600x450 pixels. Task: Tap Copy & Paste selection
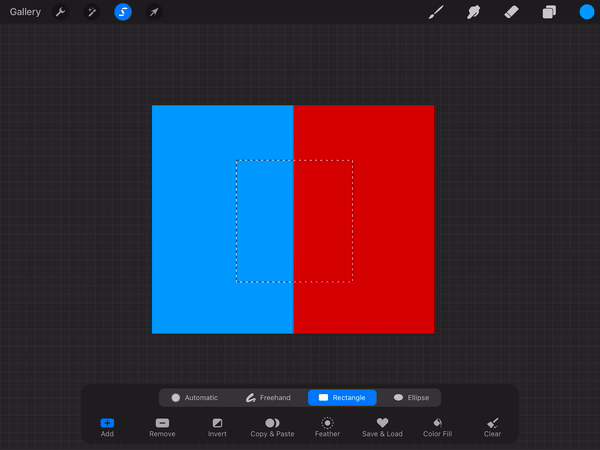pyautogui.click(x=272, y=427)
